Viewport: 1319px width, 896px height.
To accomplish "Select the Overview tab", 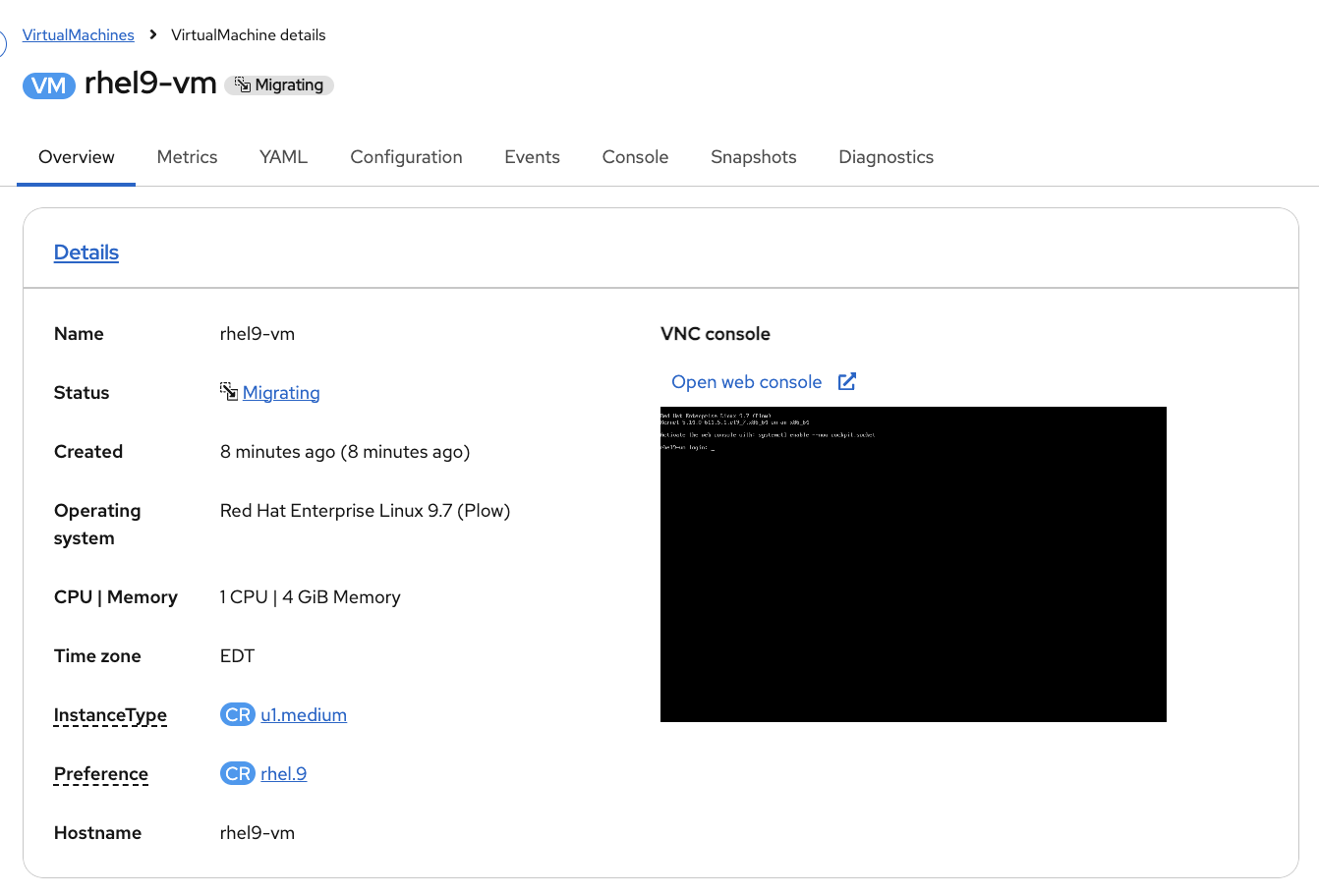I will point(76,157).
